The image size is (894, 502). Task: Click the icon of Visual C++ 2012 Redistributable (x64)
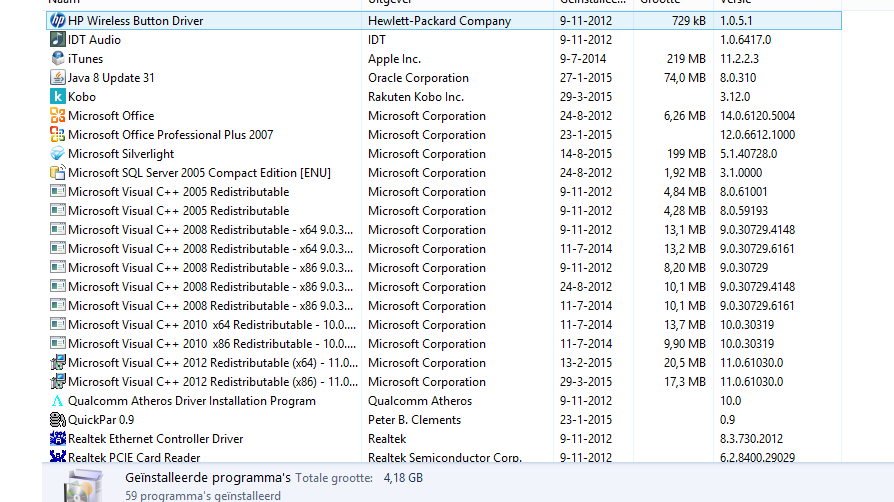[x=58, y=363]
